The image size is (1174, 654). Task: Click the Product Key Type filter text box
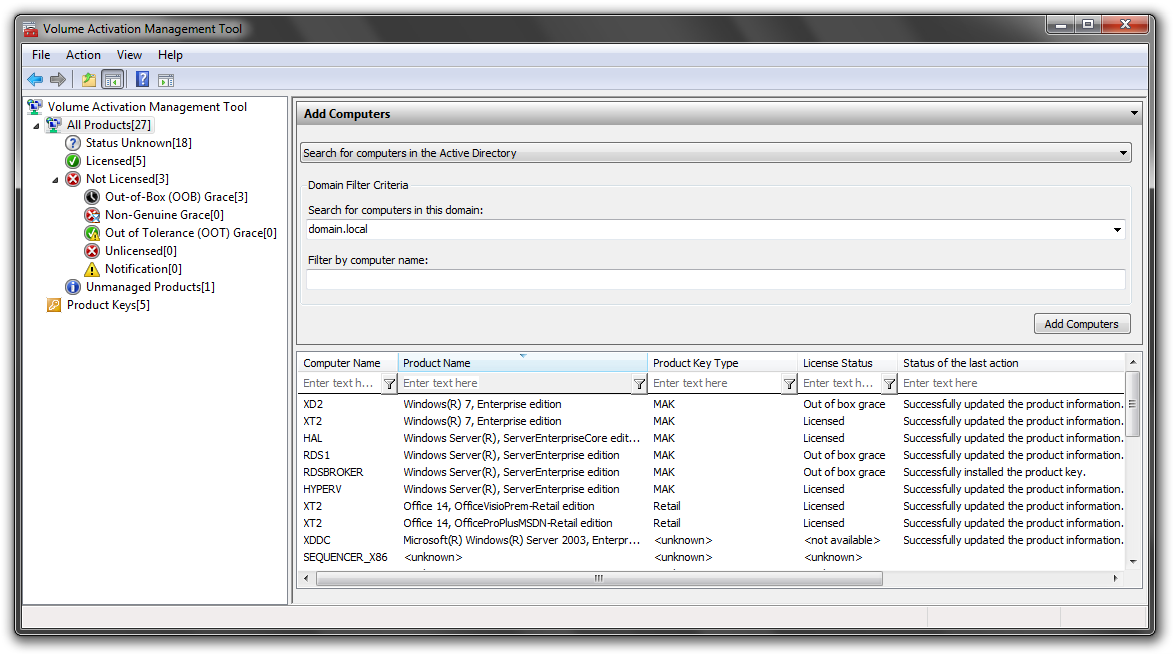(x=716, y=384)
